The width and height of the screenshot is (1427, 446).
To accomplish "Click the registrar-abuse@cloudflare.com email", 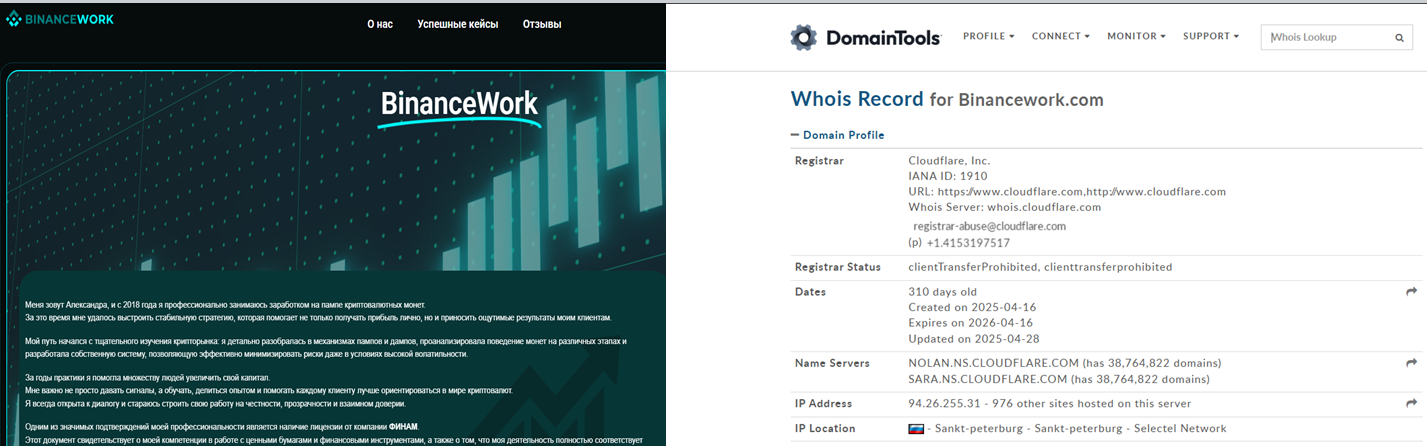I will (x=989, y=226).
